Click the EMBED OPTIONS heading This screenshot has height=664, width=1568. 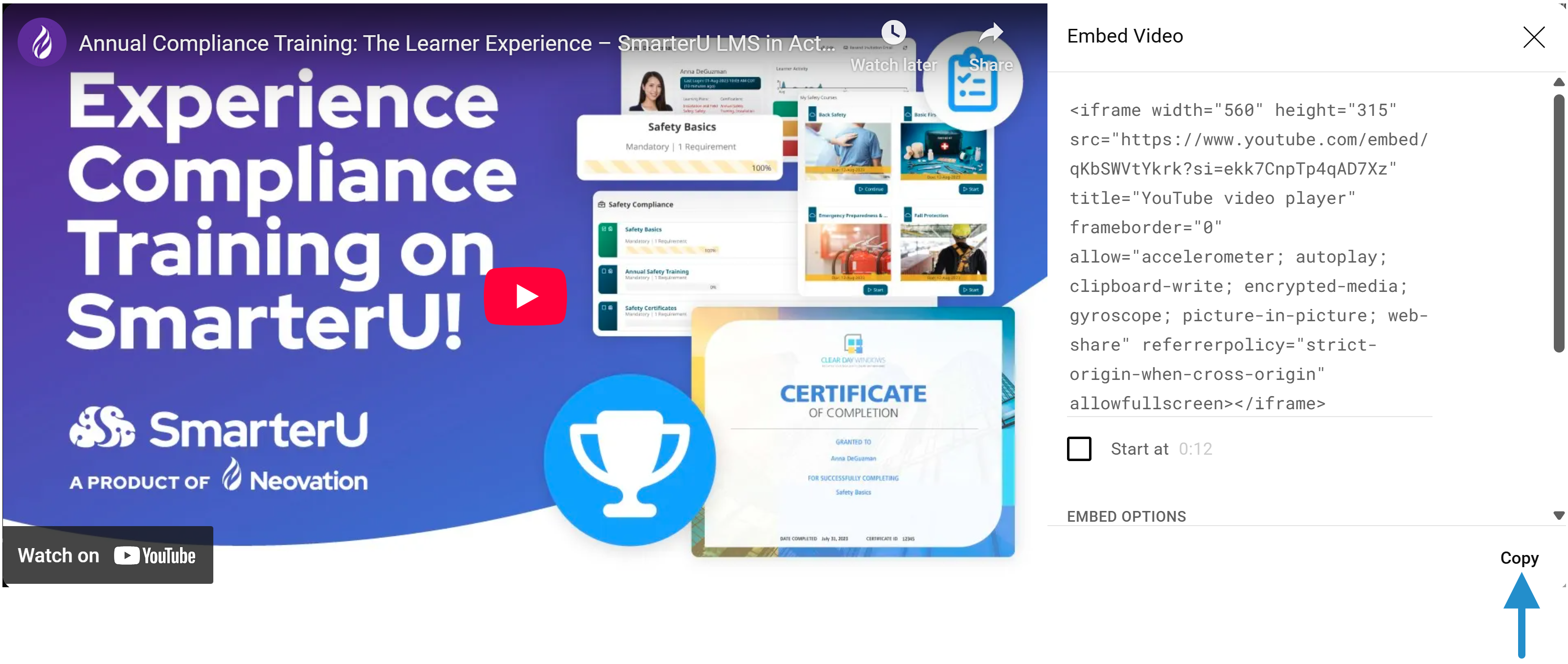click(x=1126, y=516)
